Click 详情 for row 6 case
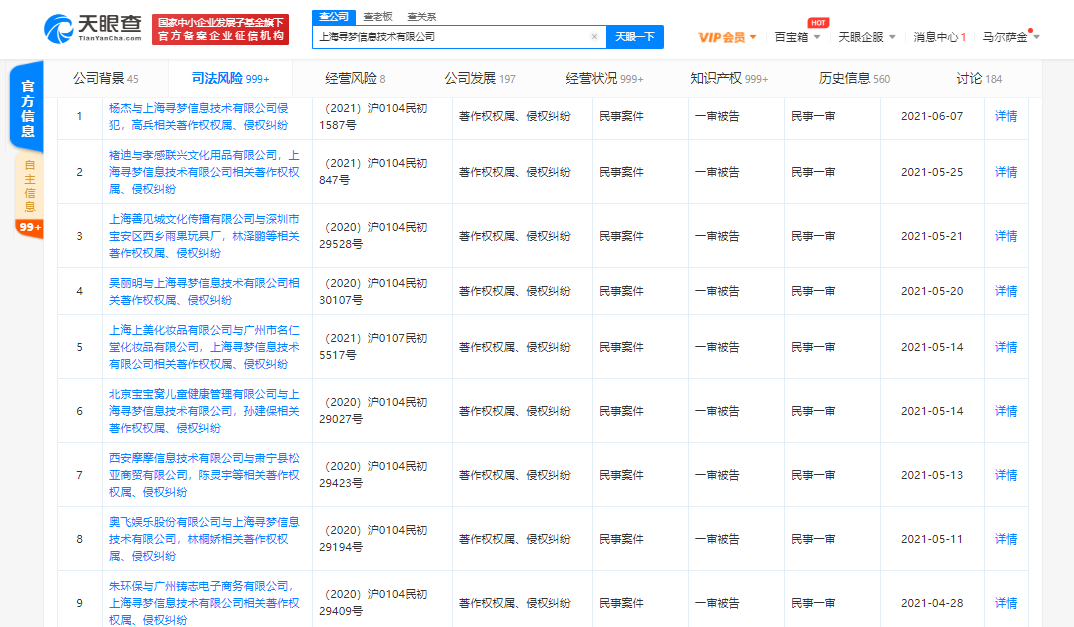1074x627 pixels. click(1006, 411)
